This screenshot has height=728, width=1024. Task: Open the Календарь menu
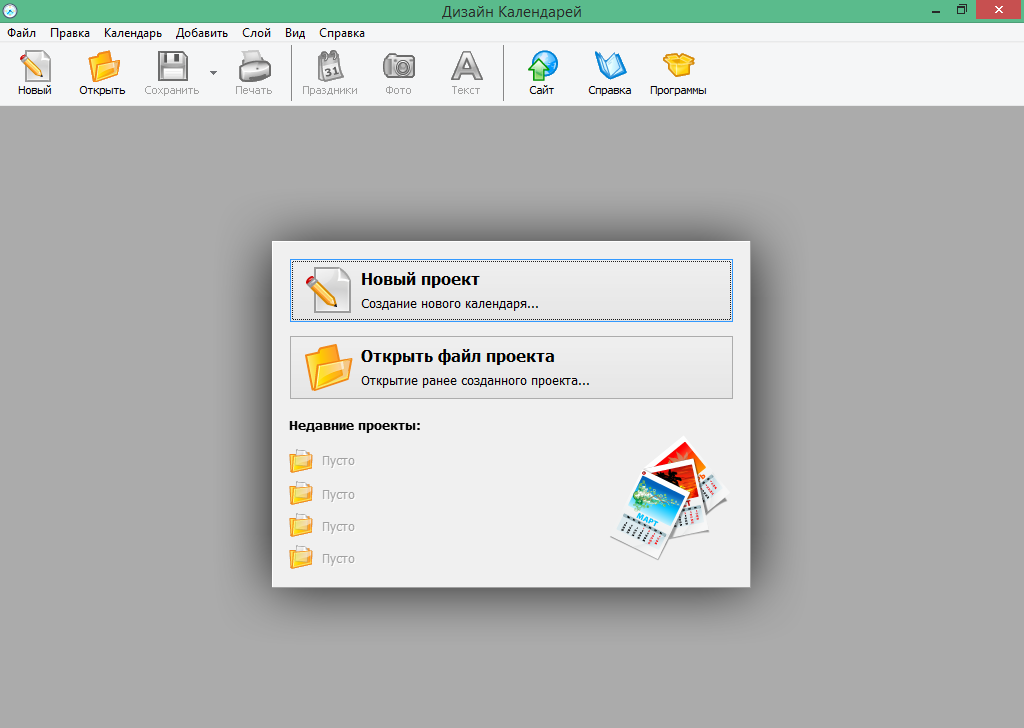[132, 33]
